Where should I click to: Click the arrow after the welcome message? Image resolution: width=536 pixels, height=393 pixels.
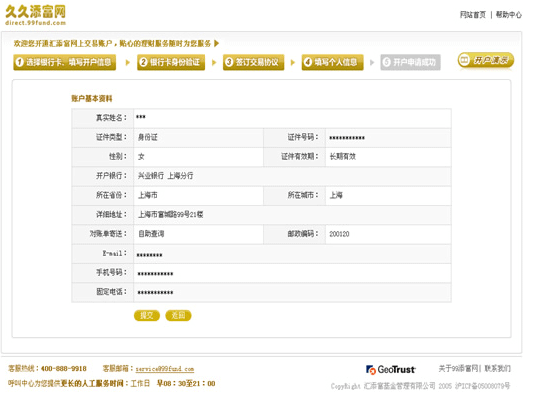[216, 43]
